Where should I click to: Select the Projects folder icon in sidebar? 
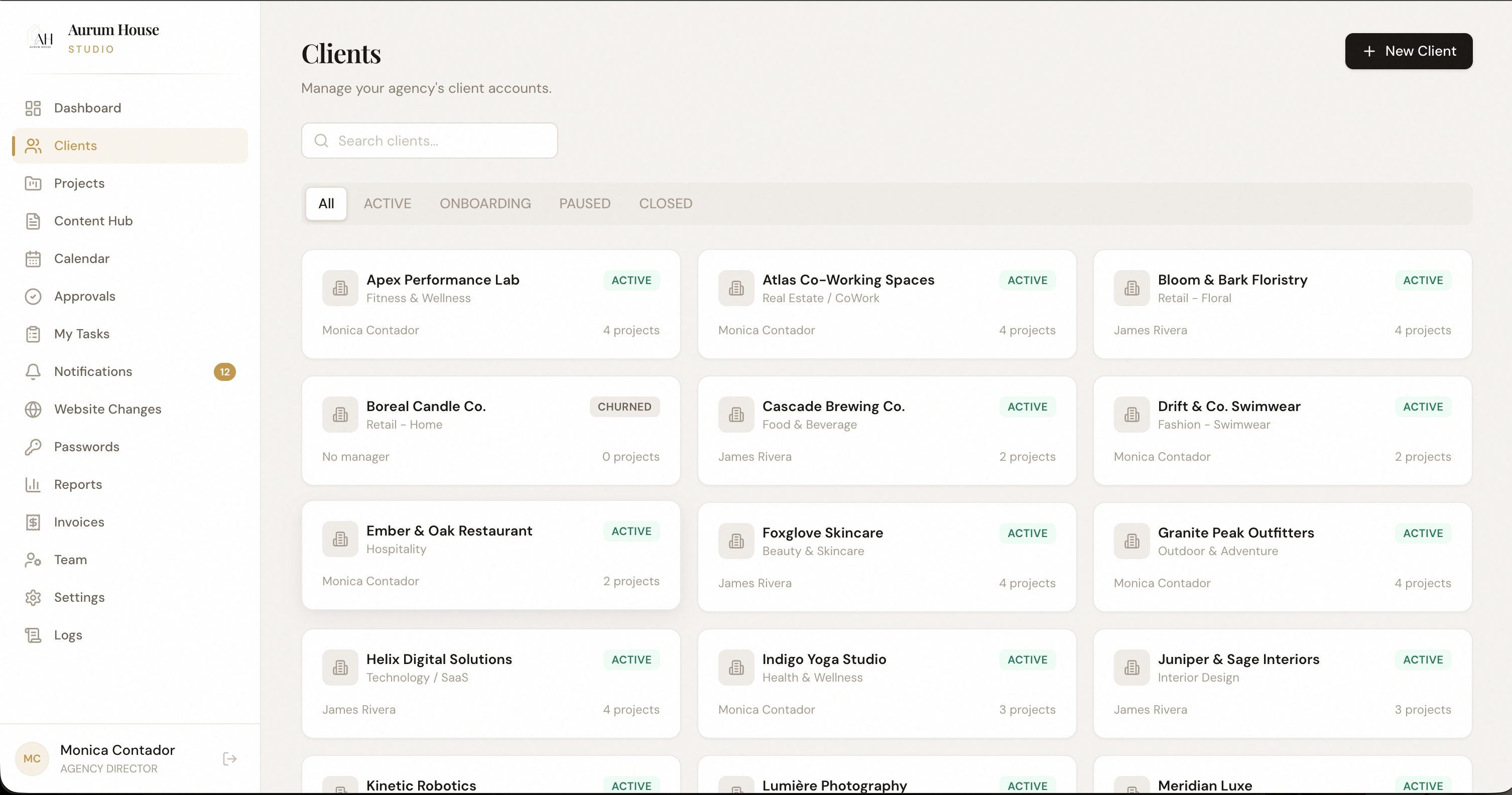[x=34, y=183]
